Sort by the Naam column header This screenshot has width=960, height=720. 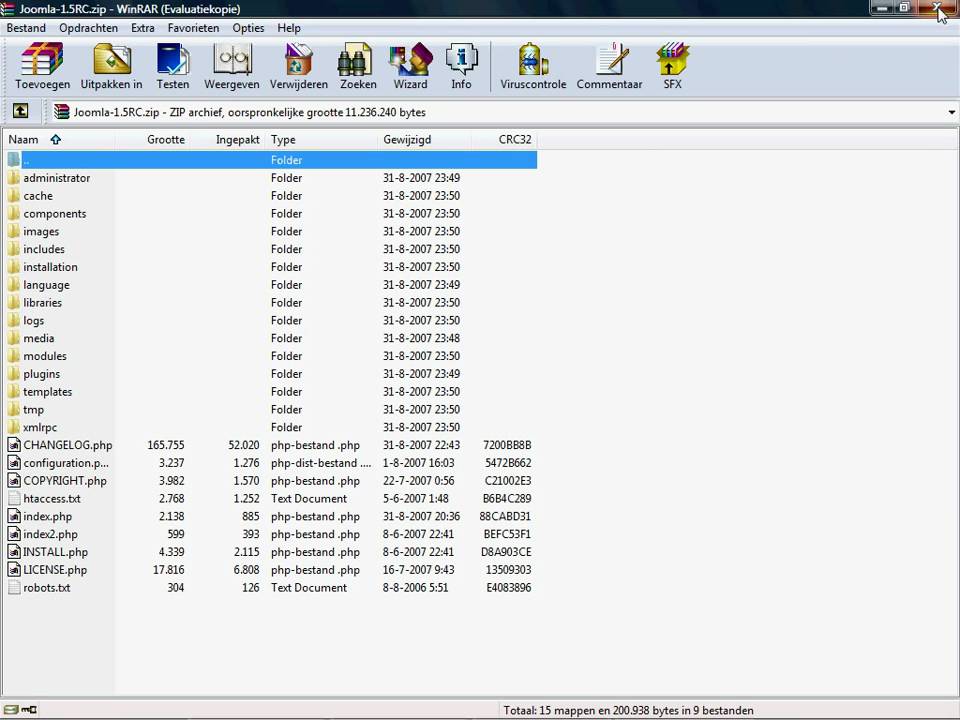[x=58, y=140]
